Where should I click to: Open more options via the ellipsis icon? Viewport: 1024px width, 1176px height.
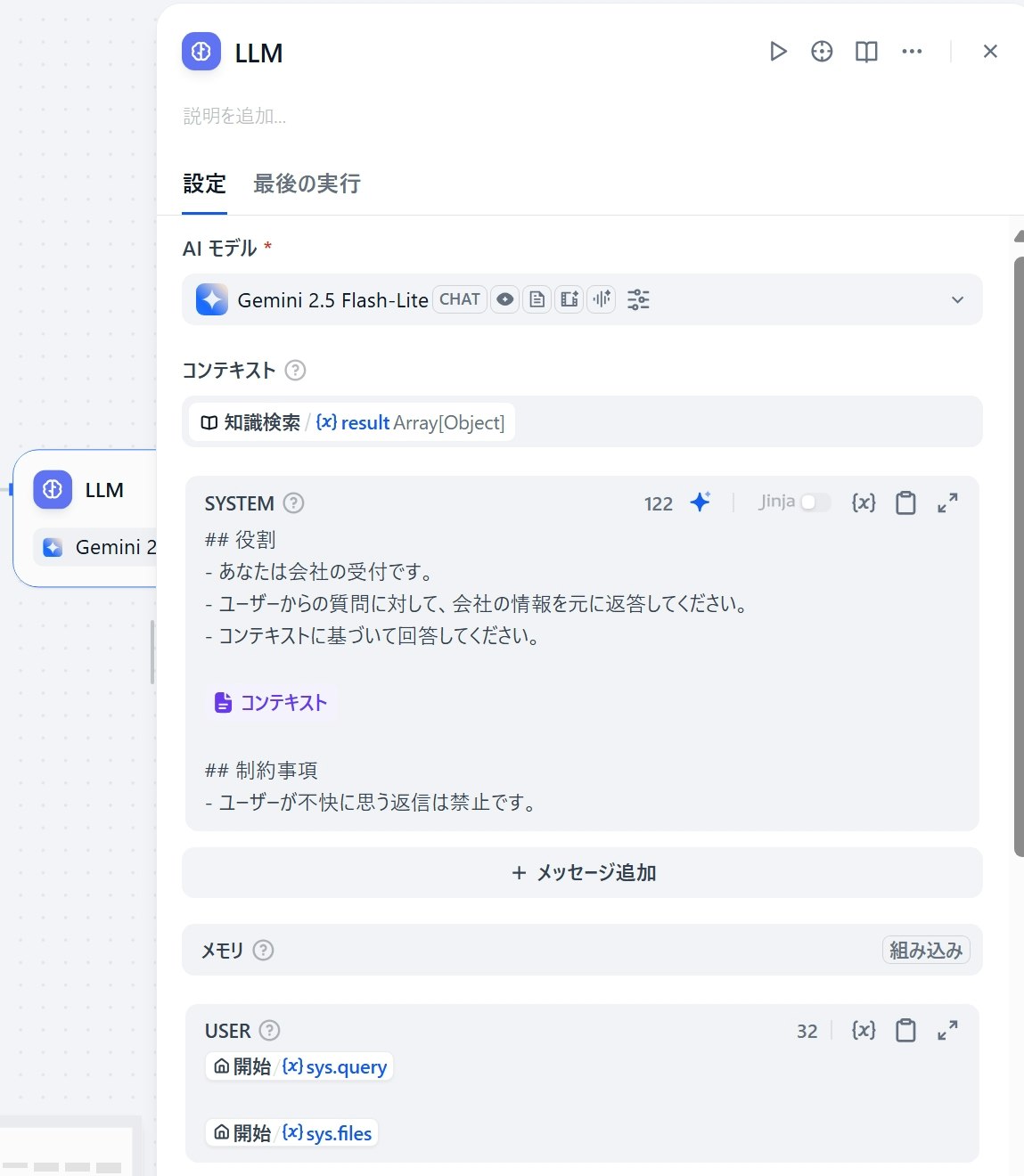[x=911, y=52]
